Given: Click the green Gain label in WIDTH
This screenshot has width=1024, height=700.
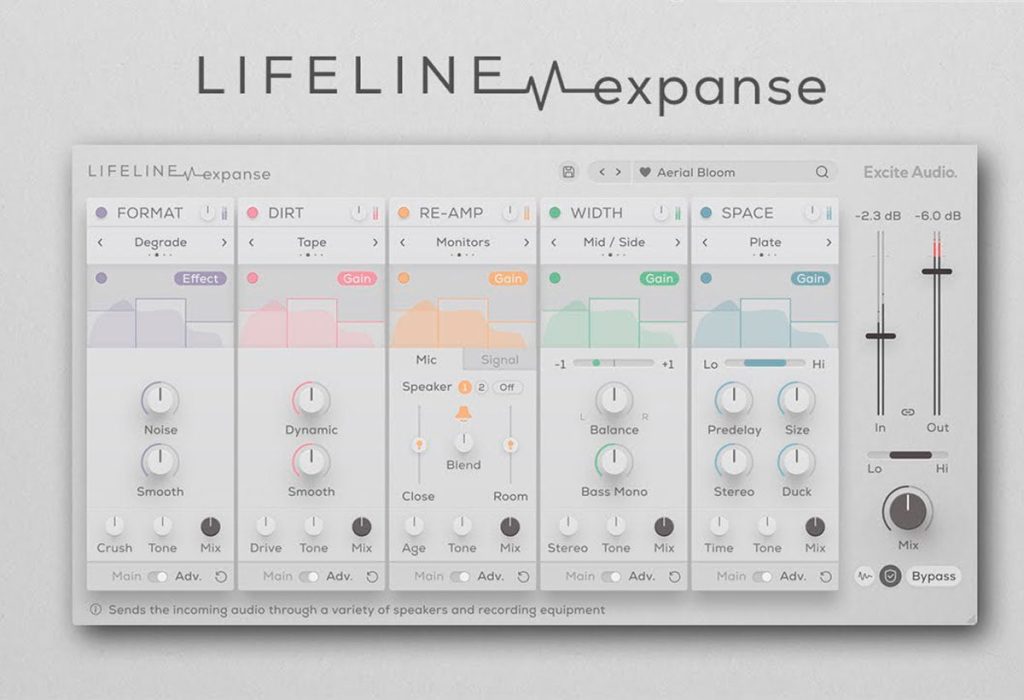Looking at the screenshot, I should (x=659, y=279).
